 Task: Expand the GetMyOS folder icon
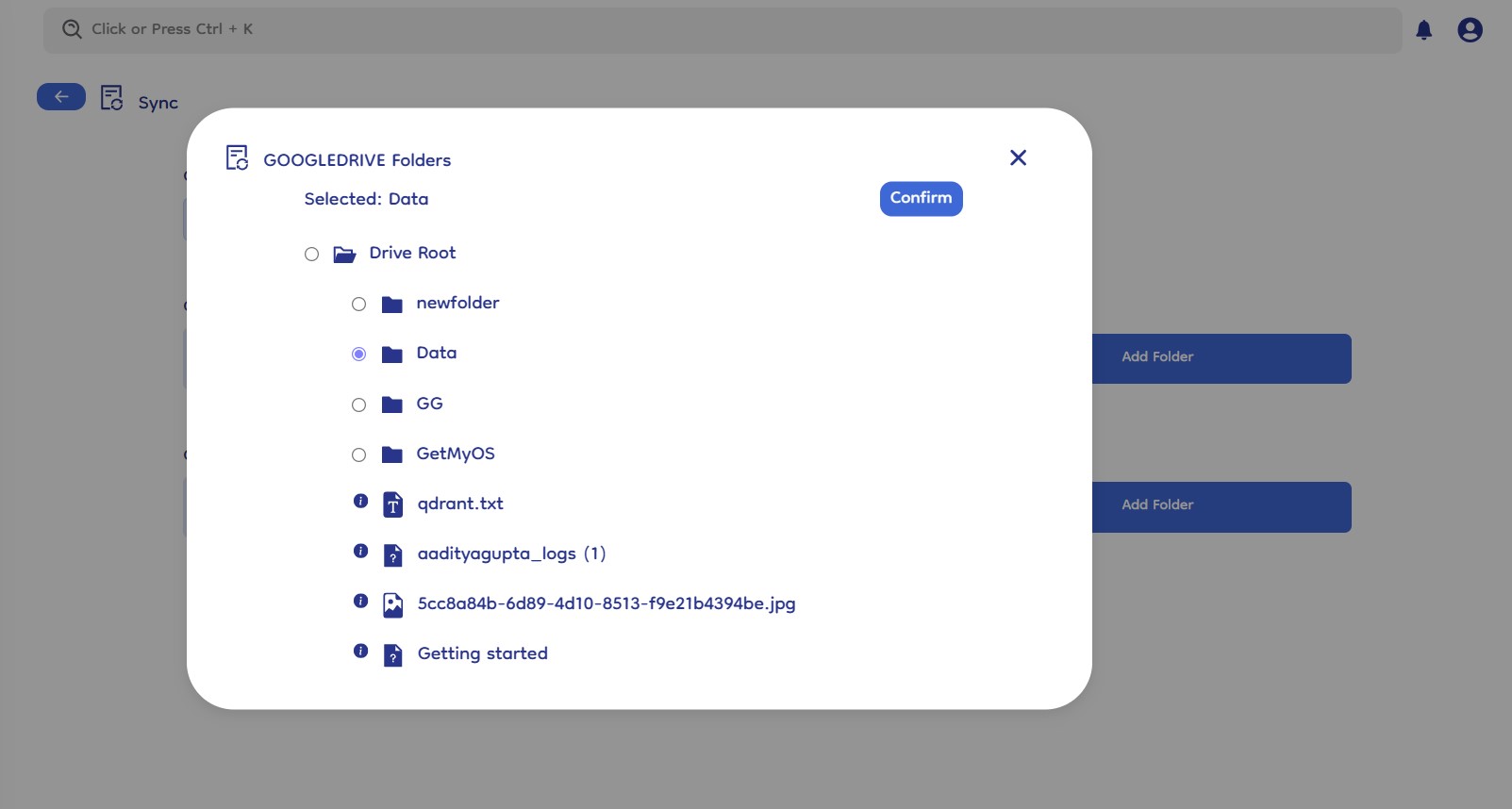[391, 455]
